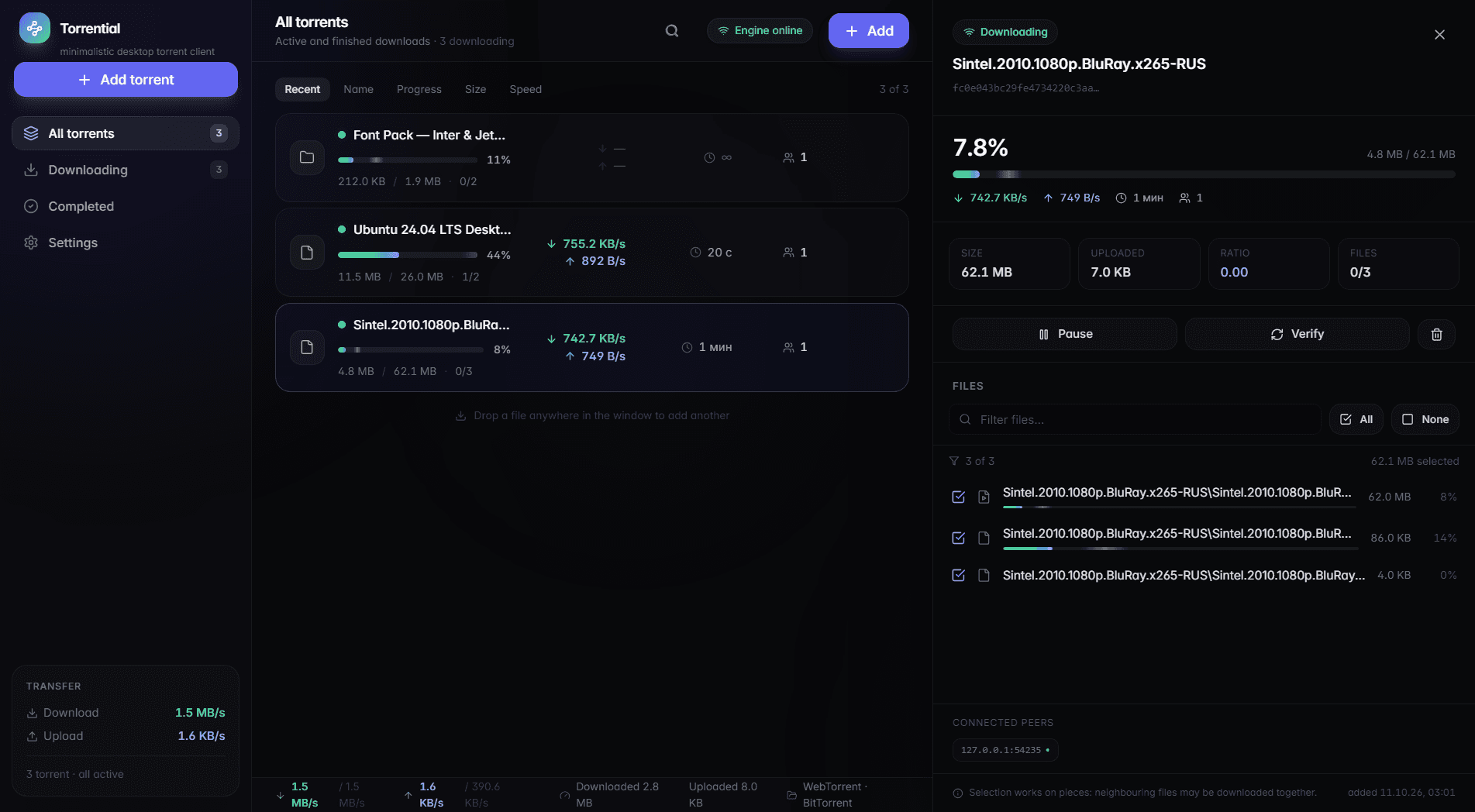Click the trash delete torrent icon
1475x812 pixels.
pyautogui.click(x=1436, y=334)
